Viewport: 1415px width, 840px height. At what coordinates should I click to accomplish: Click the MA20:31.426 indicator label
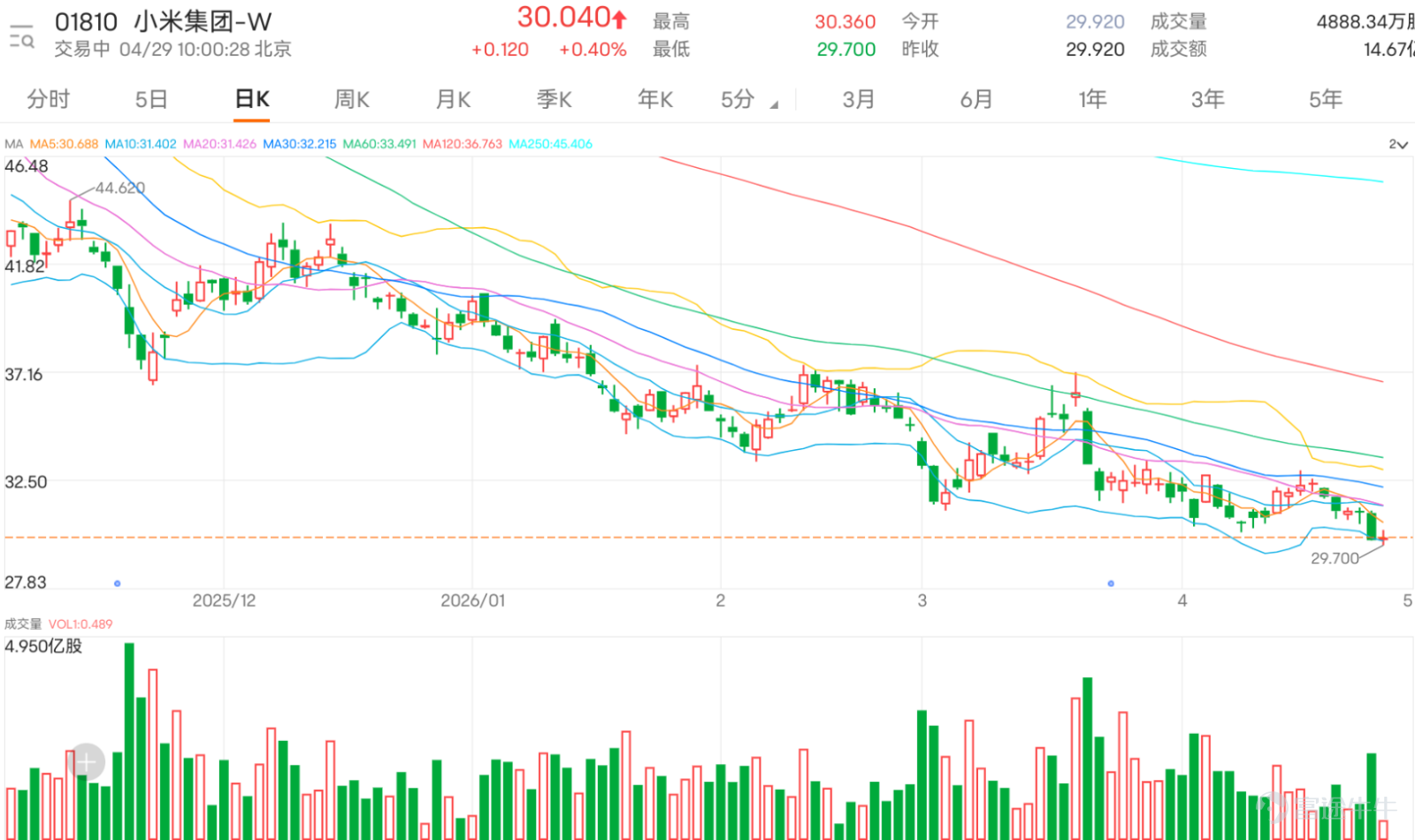(x=219, y=144)
